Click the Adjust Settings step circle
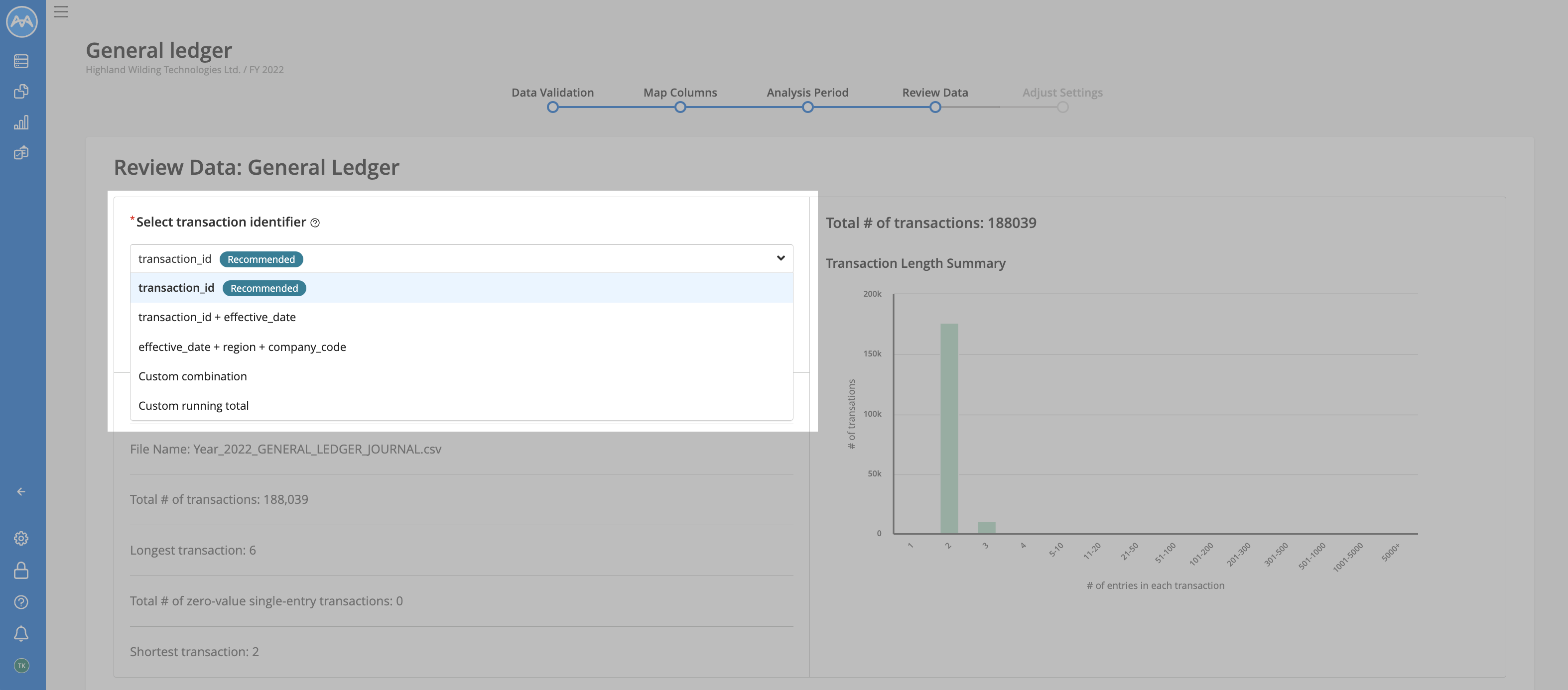This screenshot has width=1568, height=690. tap(1062, 107)
